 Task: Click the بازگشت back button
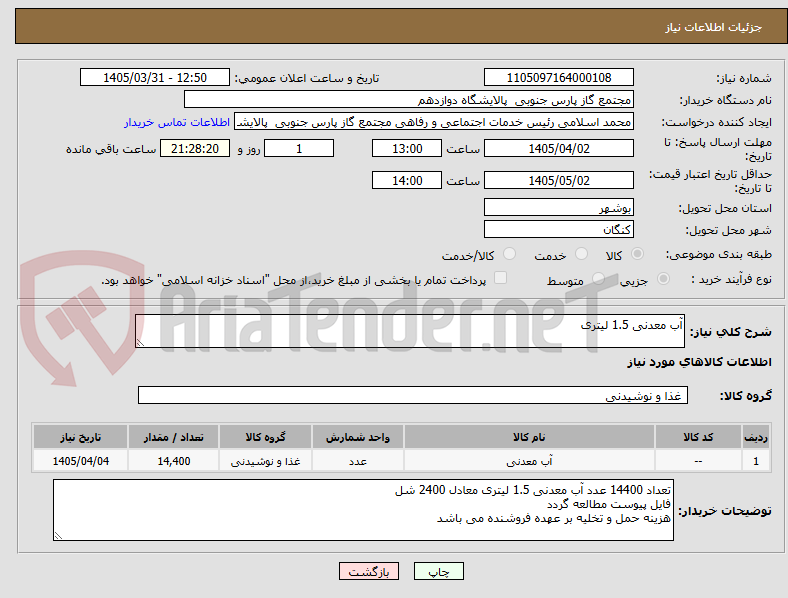click(369, 571)
